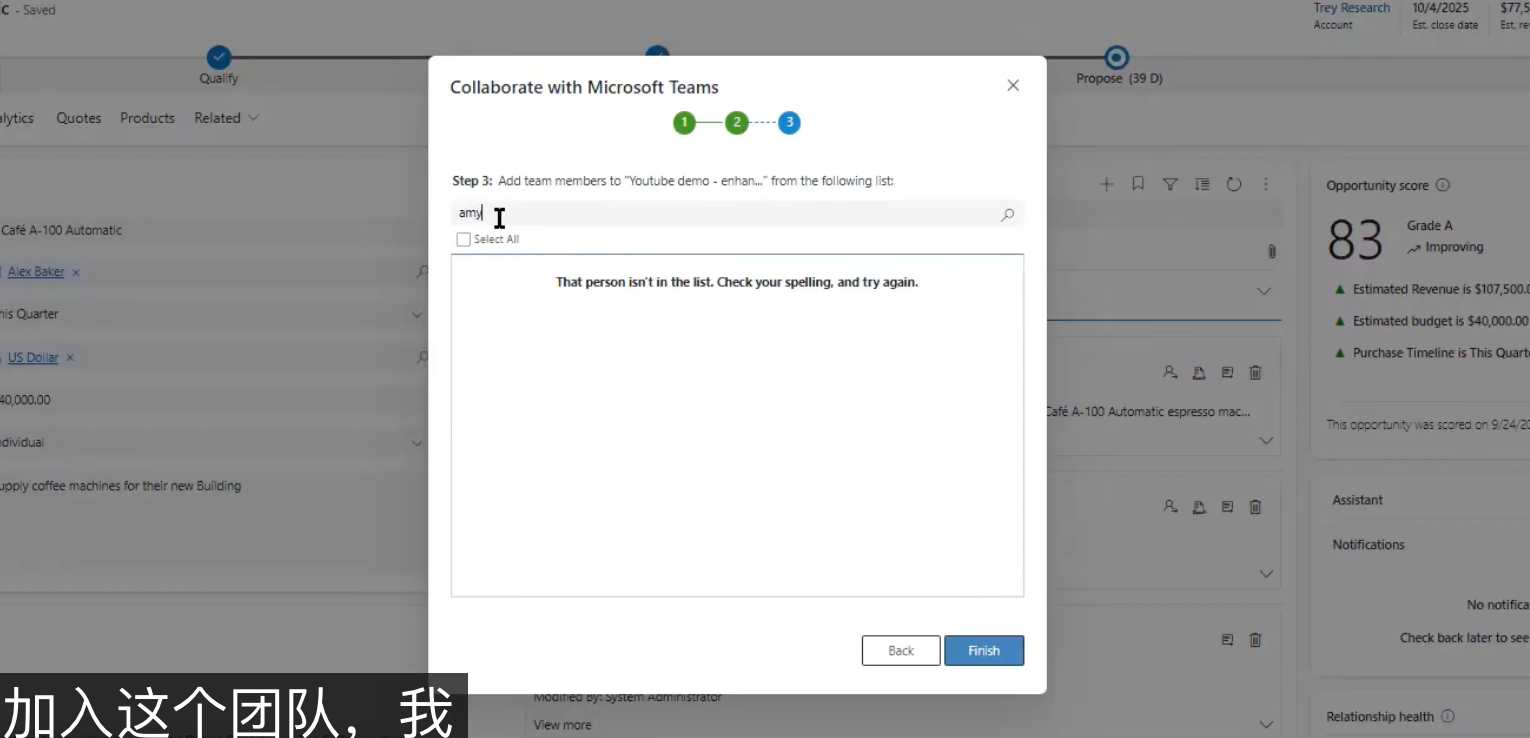Screen dimensions: 1530x738
Task: Click "Purchase Timeline is This Quarter" insight
Action: tap(1441, 353)
